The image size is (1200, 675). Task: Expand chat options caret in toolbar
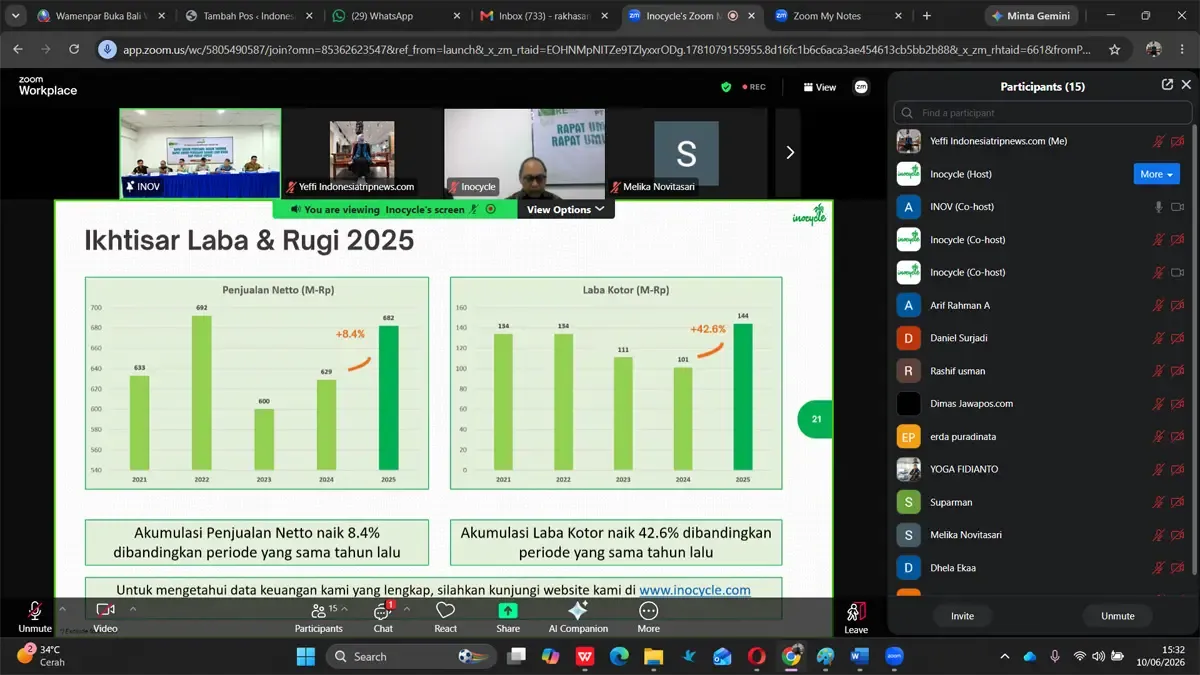pos(407,608)
